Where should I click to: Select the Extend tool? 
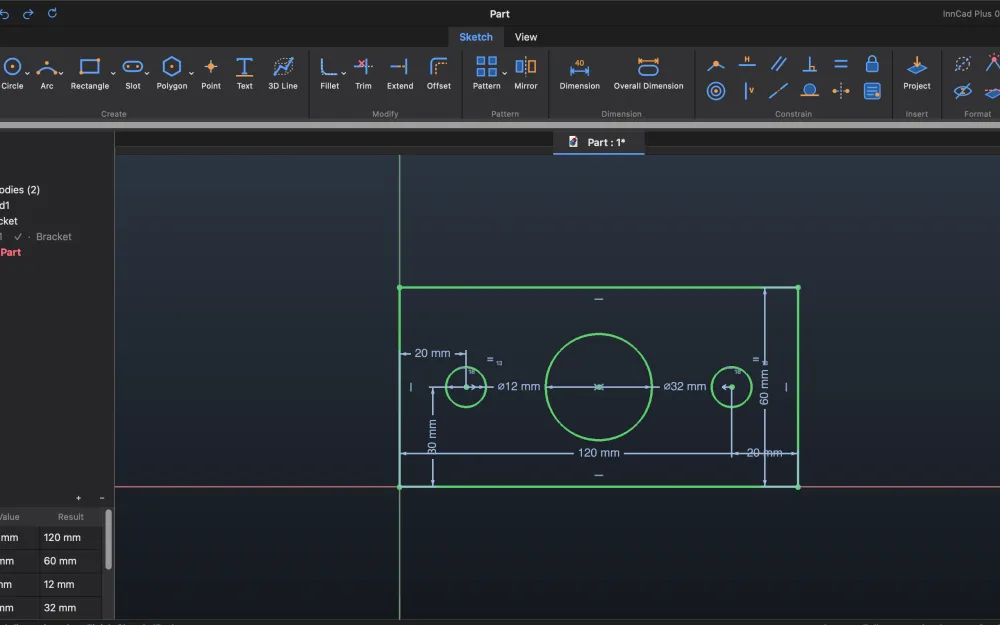pyautogui.click(x=400, y=73)
